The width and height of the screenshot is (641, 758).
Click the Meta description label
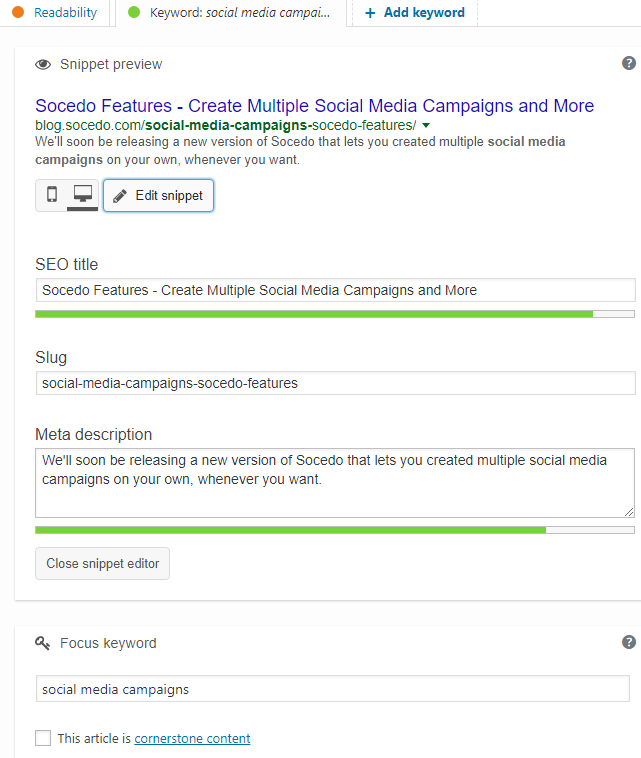[94, 434]
